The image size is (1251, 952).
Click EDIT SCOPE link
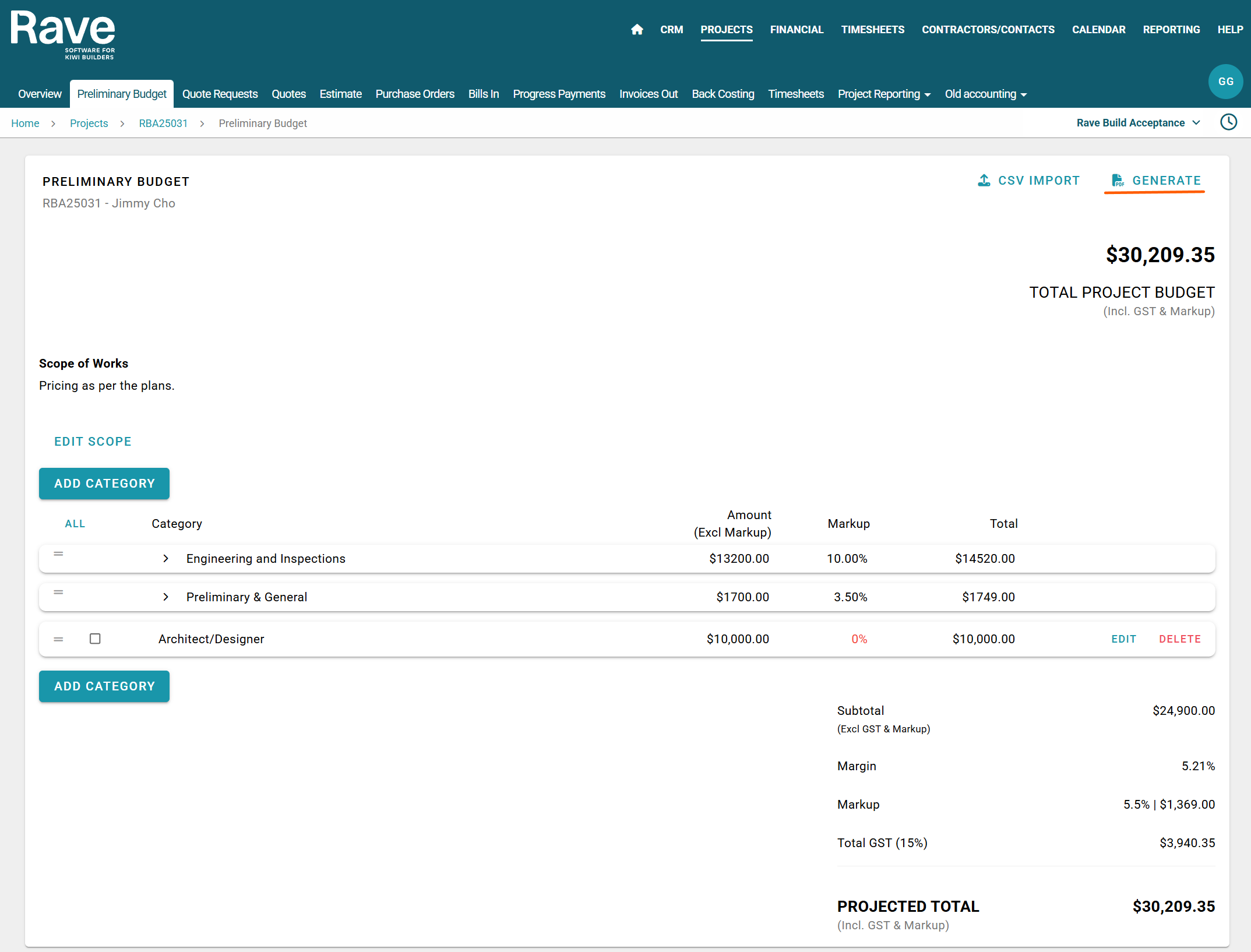pos(93,442)
